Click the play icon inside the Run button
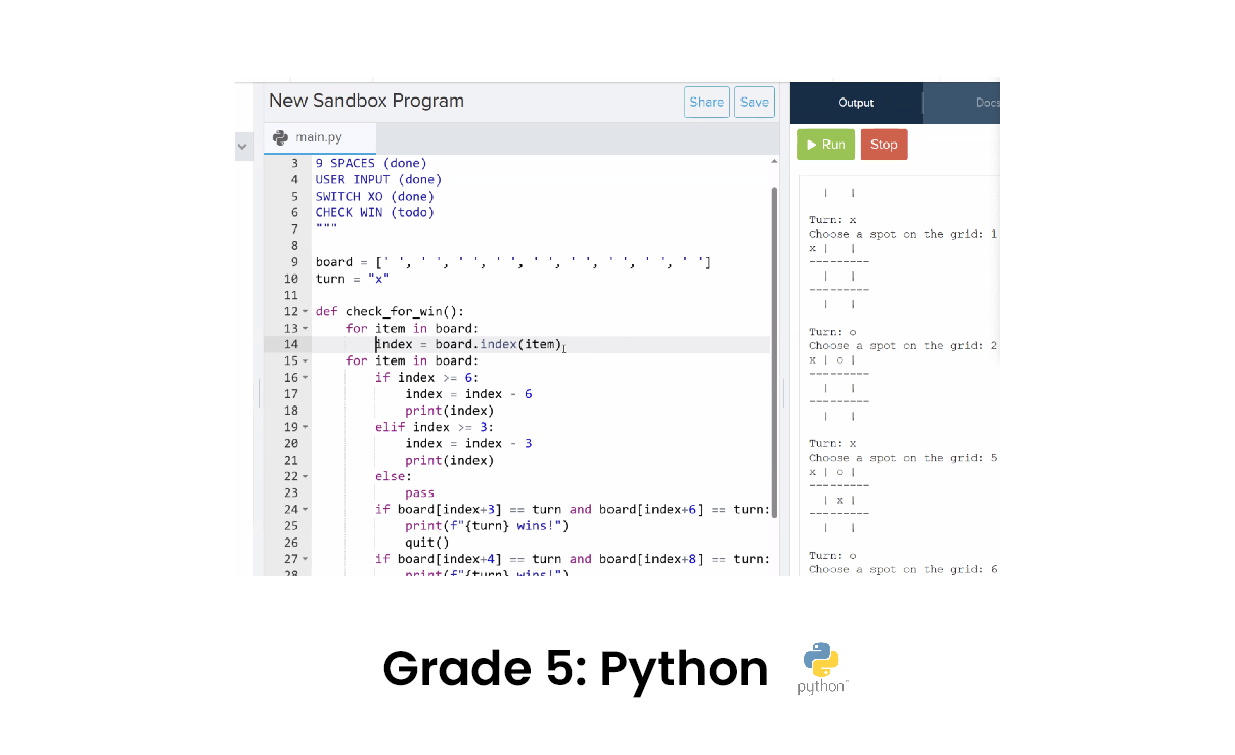 click(x=812, y=144)
